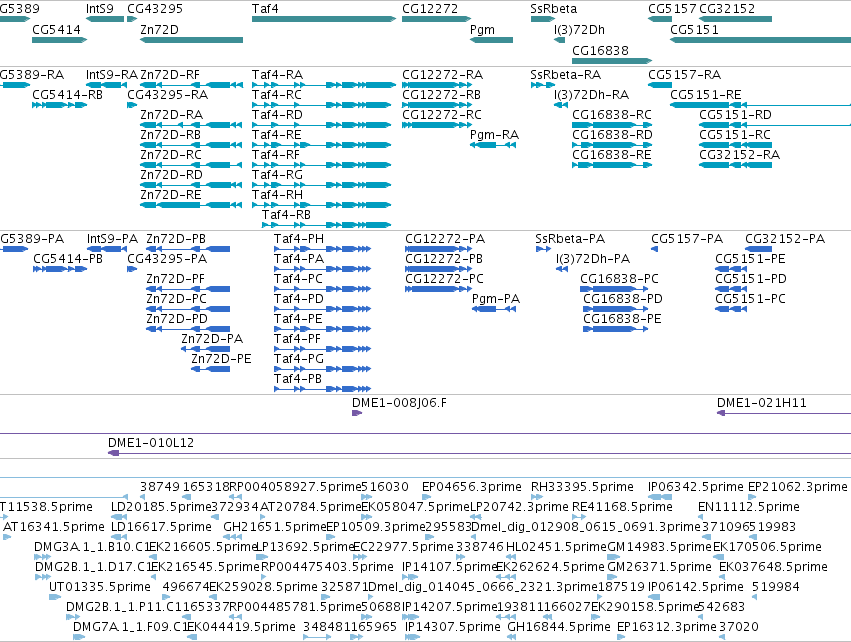Open the Taf4-RE transcript label
Viewport: 851px width, 642px height.
(276, 135)
